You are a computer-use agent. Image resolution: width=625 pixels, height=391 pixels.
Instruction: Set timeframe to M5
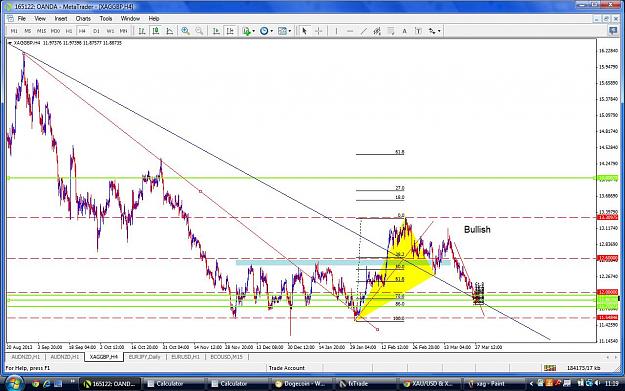(x=28, y=31)
